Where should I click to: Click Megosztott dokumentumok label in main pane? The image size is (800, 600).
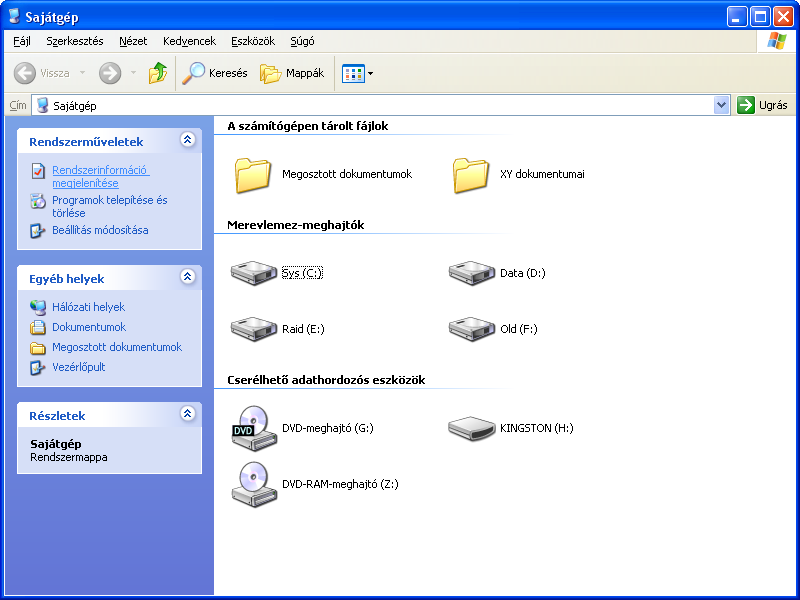pos(347,174)
